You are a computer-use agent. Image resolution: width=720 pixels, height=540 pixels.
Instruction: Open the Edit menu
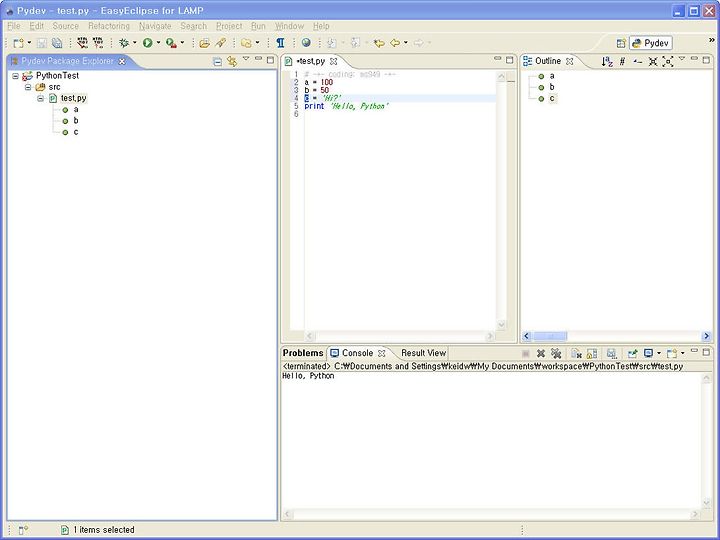[37, 26]
